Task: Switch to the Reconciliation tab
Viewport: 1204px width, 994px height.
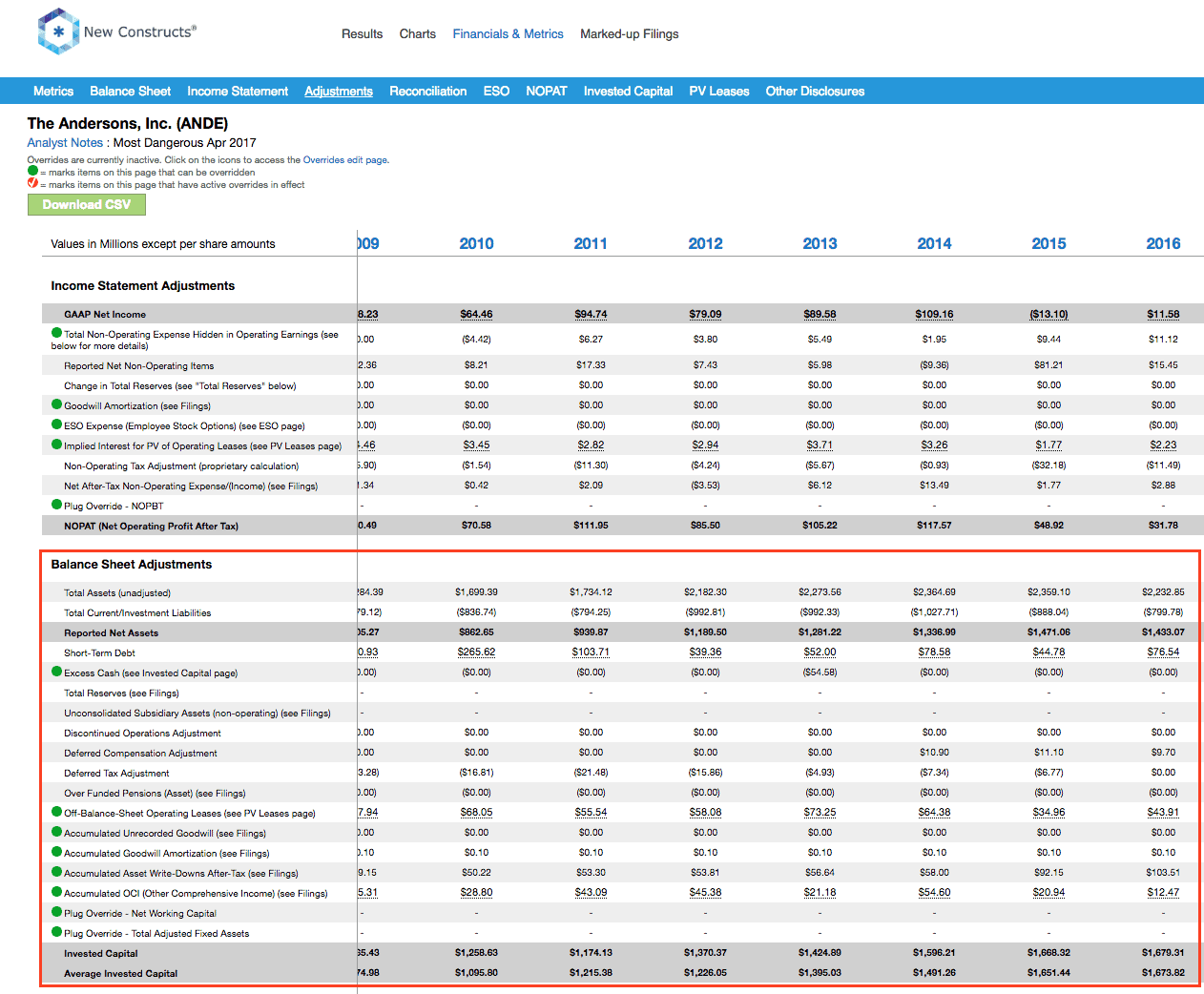Action: coord(428,92)
